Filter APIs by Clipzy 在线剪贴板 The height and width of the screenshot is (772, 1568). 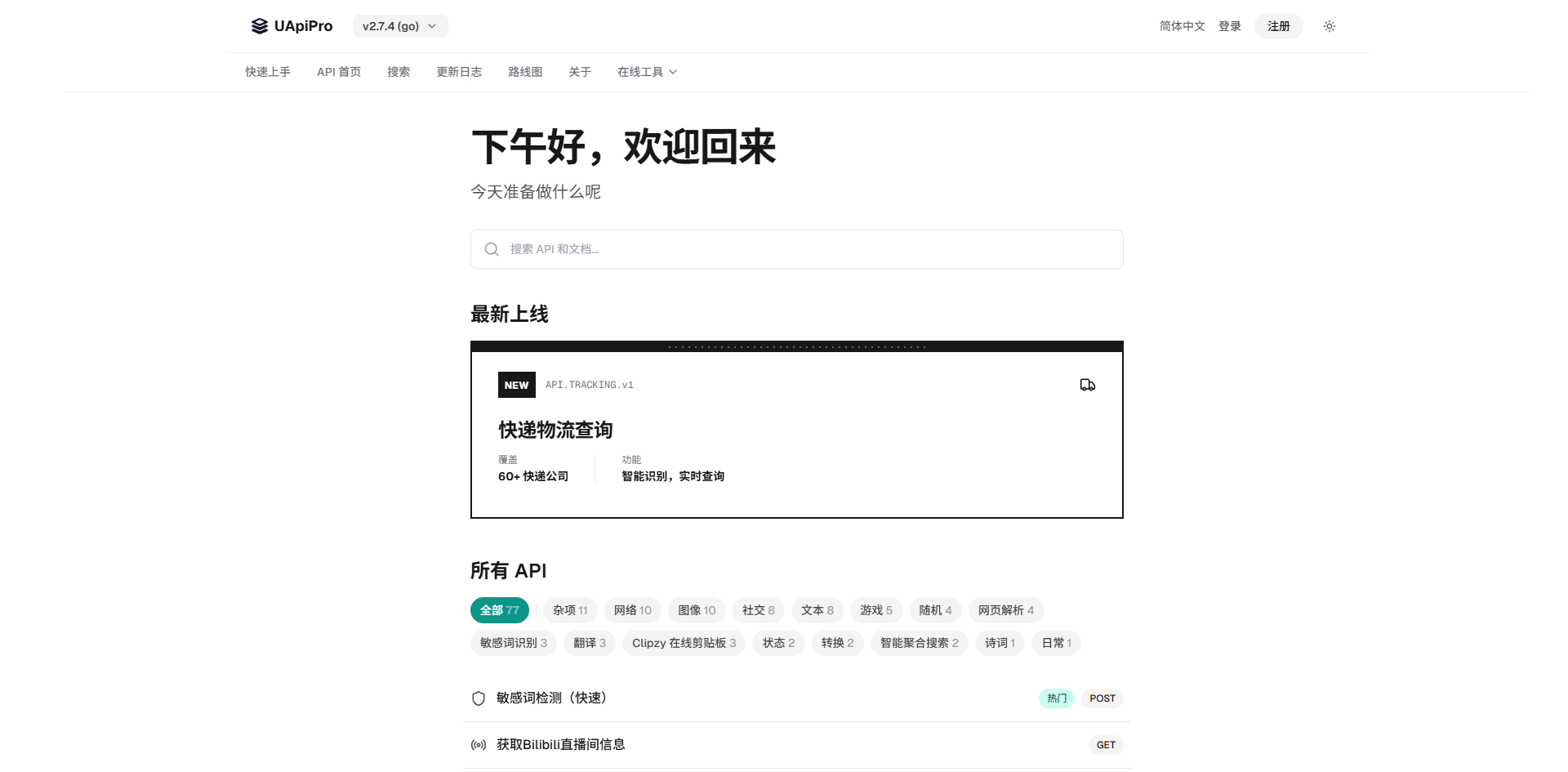coord(684,643)
